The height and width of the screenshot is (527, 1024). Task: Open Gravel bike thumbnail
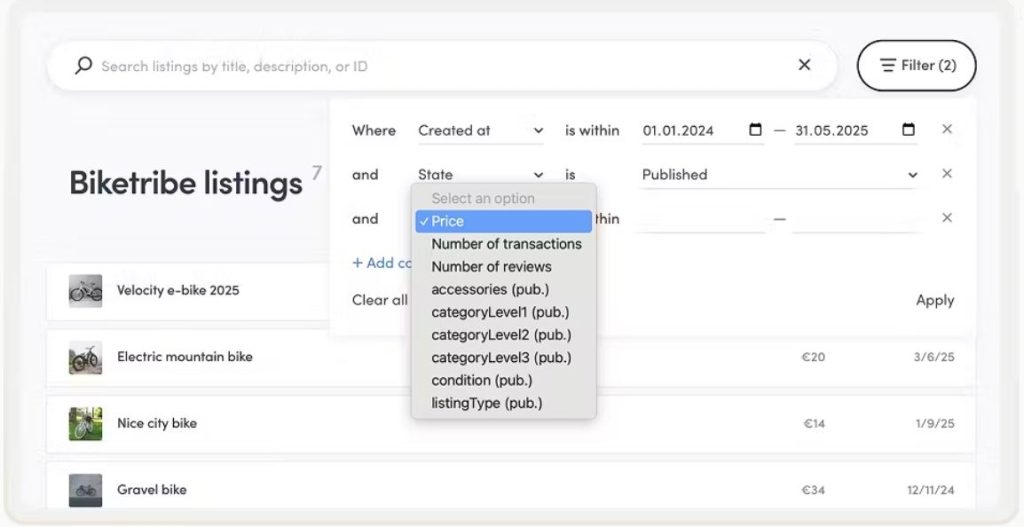(86, 490)
